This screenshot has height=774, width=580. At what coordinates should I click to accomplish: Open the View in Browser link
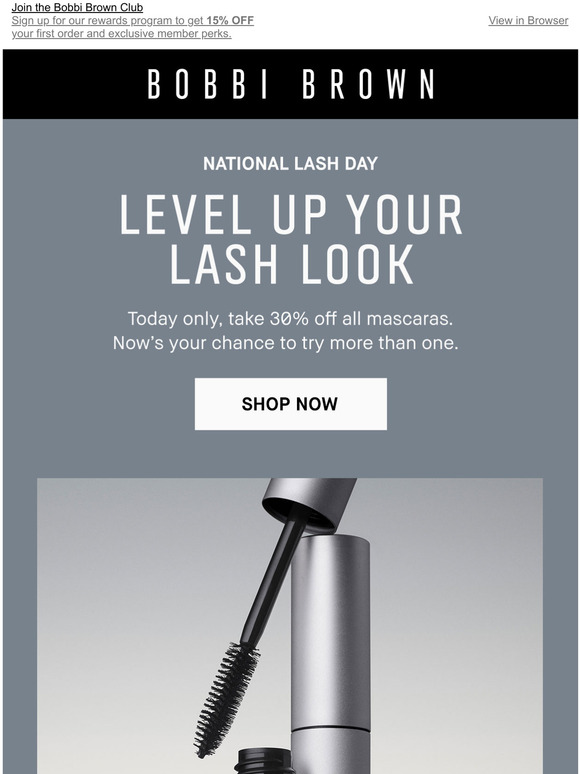528,21
